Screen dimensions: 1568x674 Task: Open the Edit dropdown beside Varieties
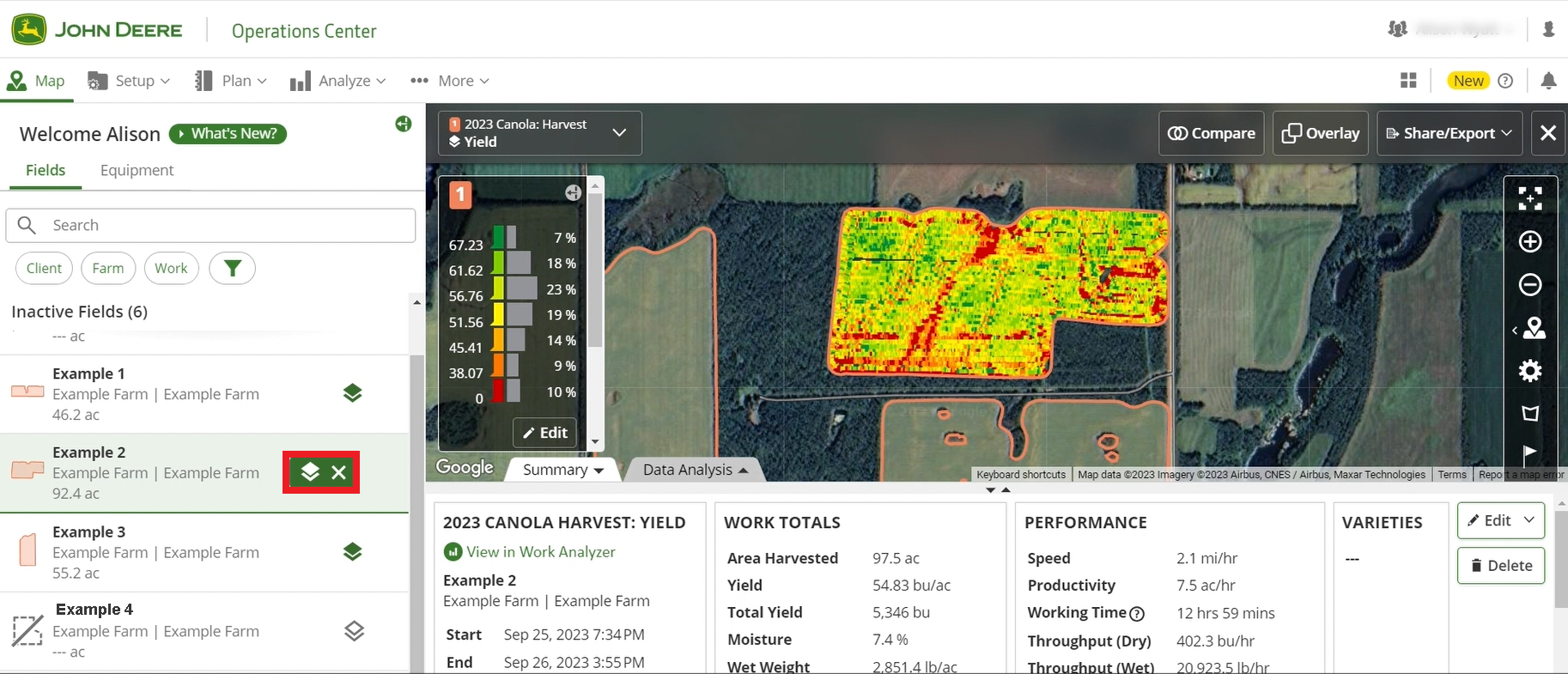[x=1501, y=520]
